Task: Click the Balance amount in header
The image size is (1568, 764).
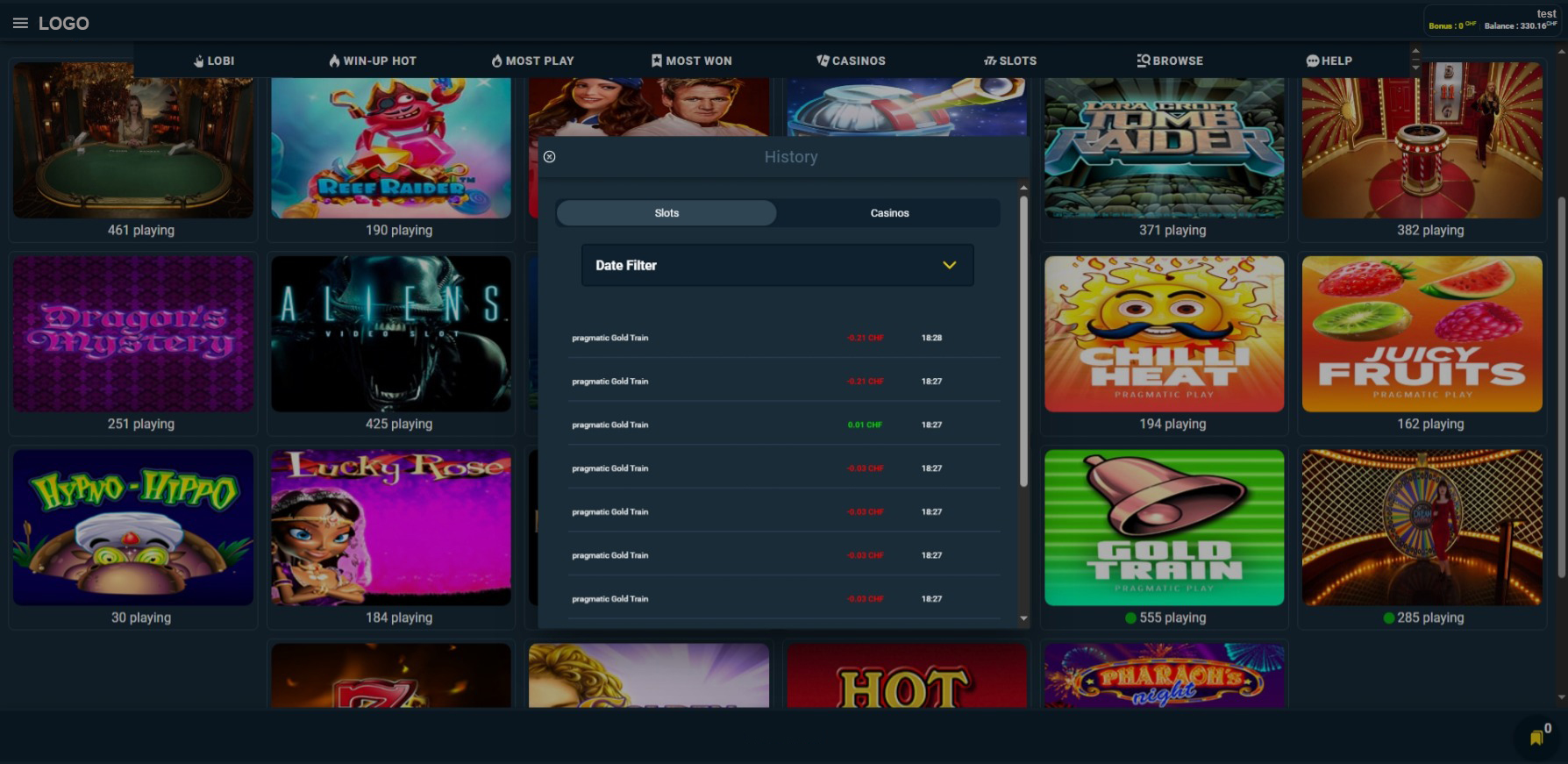Action: 1521,25
